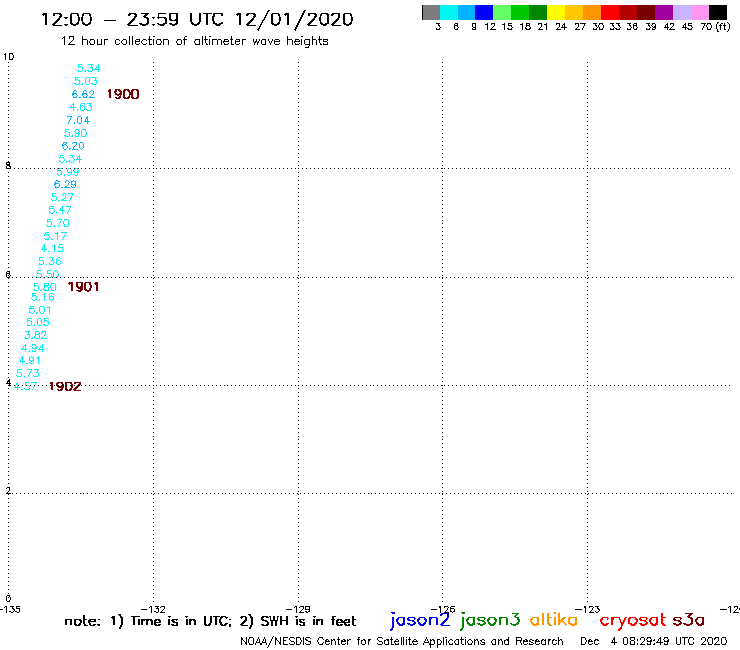The image size is (740, 650).
Task: Select the 5.16 wave height reading
Action: click(42, 297)
